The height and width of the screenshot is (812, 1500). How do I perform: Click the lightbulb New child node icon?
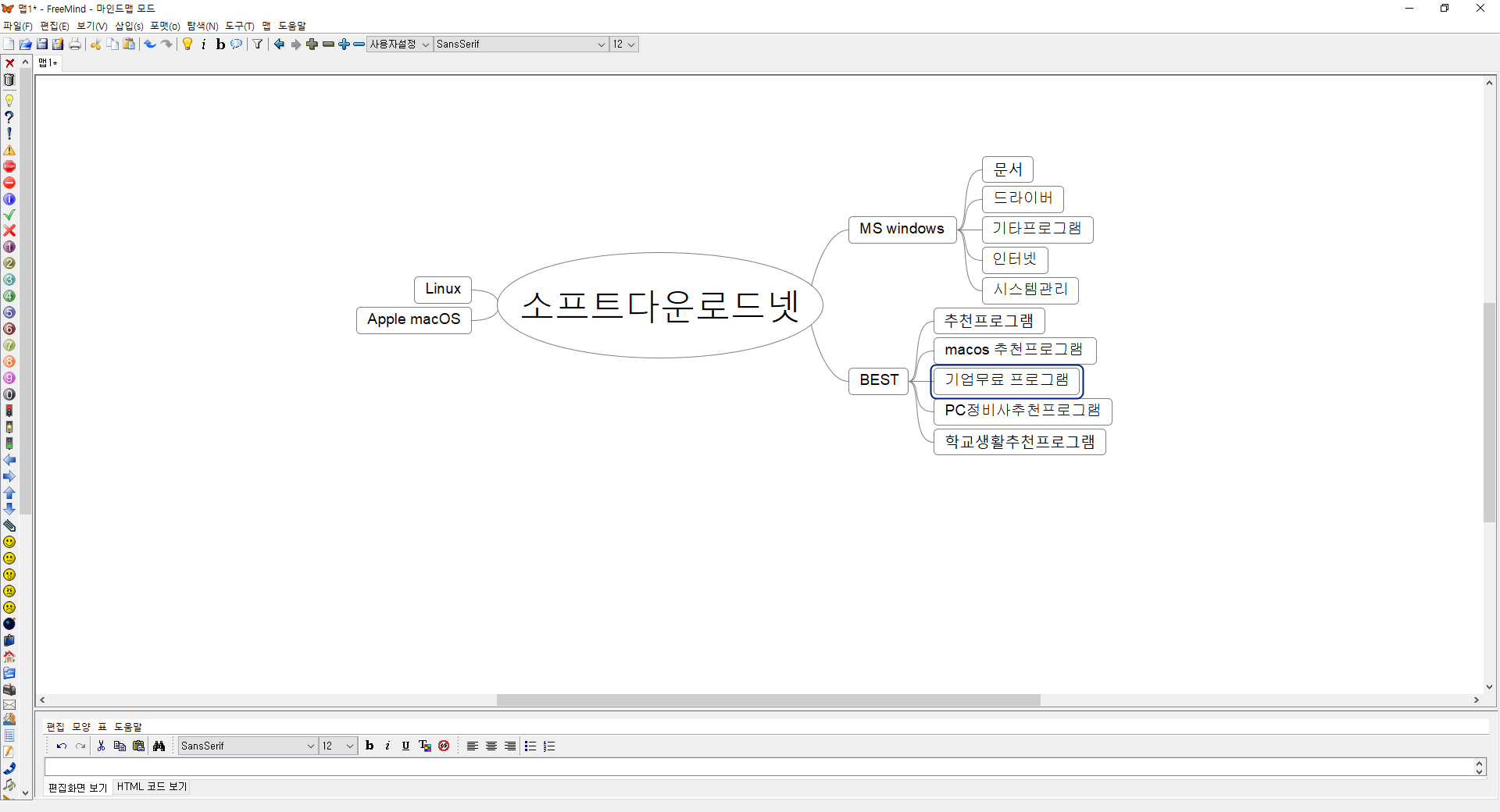(x=187, y=45)
